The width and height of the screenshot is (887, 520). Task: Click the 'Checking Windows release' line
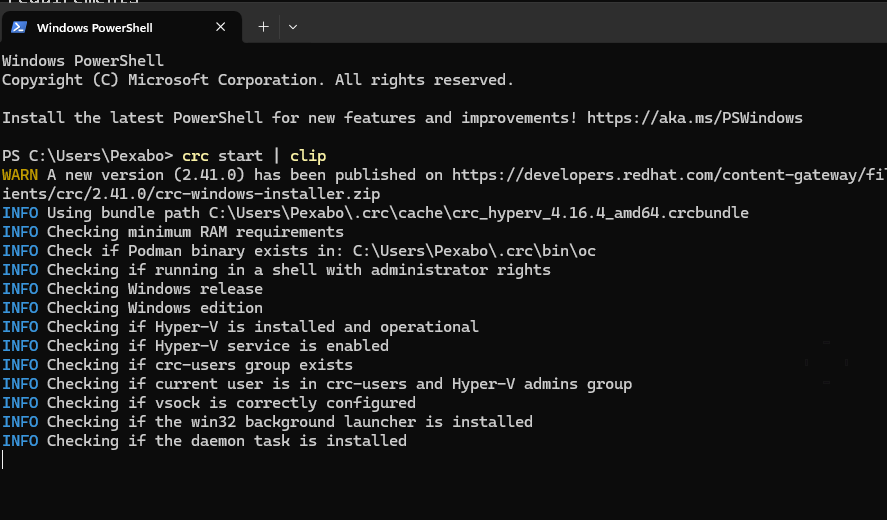132,289
